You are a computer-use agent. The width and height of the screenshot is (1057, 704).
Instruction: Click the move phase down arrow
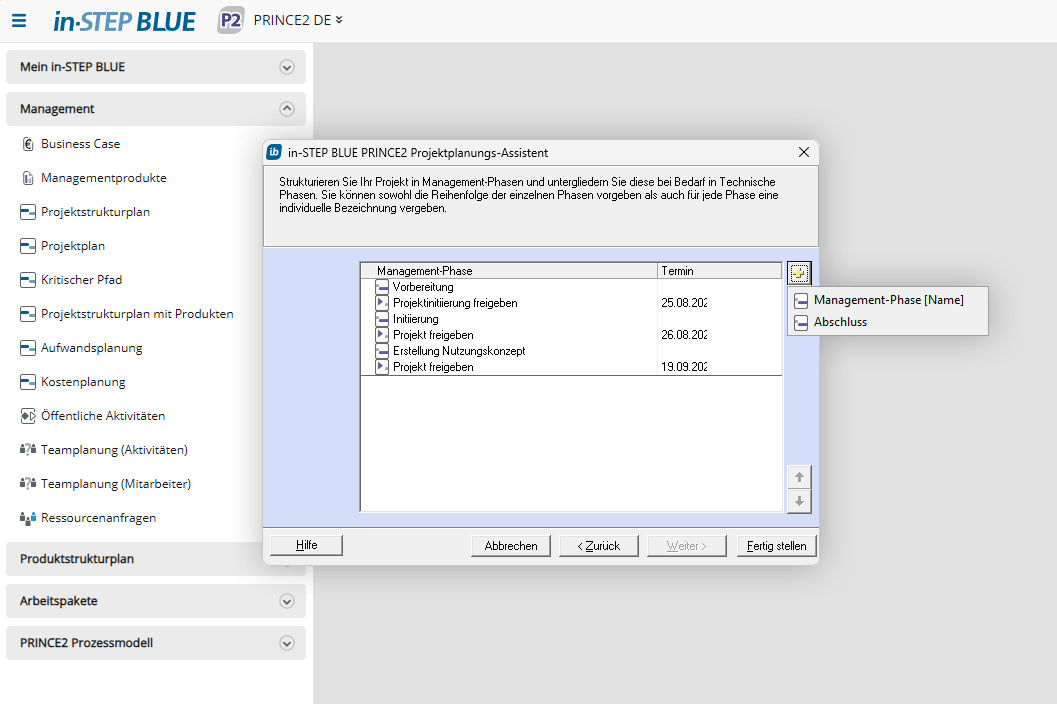pyautogui.click(x=798, y=501)
